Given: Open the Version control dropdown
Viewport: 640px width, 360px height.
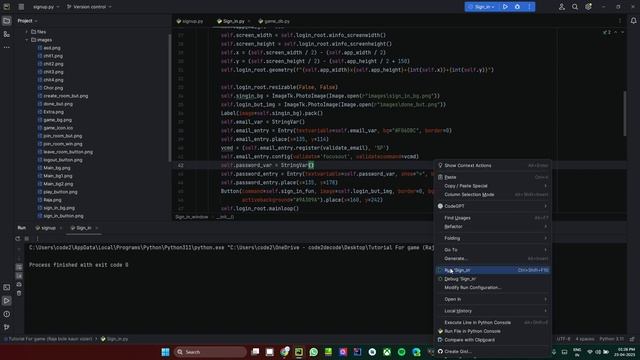Looking at the screenshot, I should [89, 7].
